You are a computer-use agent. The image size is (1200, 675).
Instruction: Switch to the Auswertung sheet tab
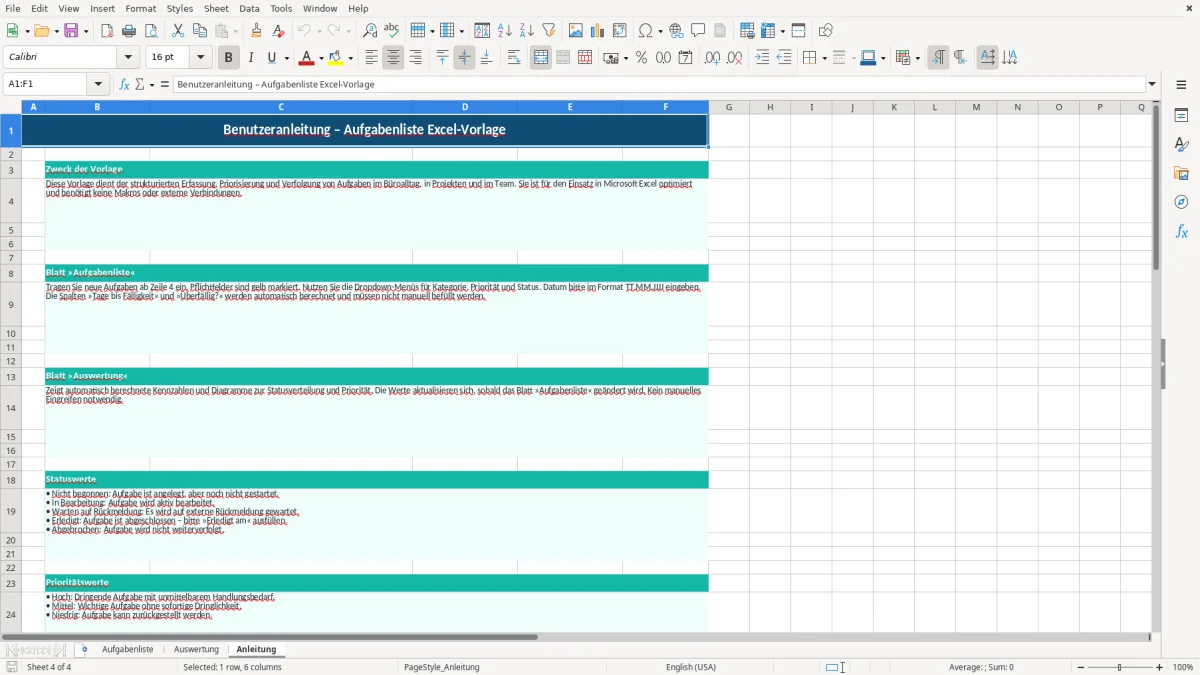pyautogui.click(x=196, y=649)
